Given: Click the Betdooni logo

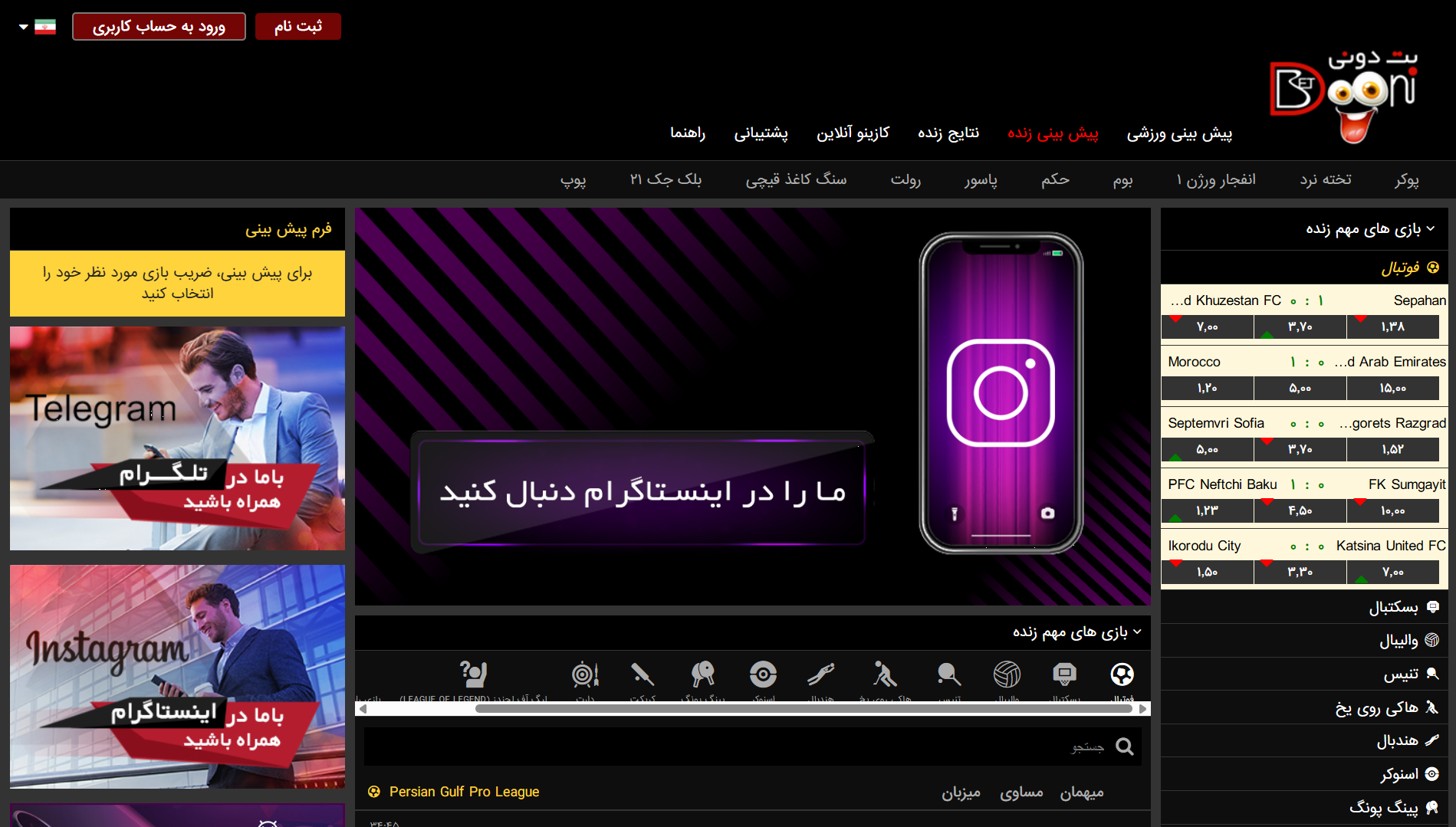Looking at the screenshot, I should (x=1344, y=96).
